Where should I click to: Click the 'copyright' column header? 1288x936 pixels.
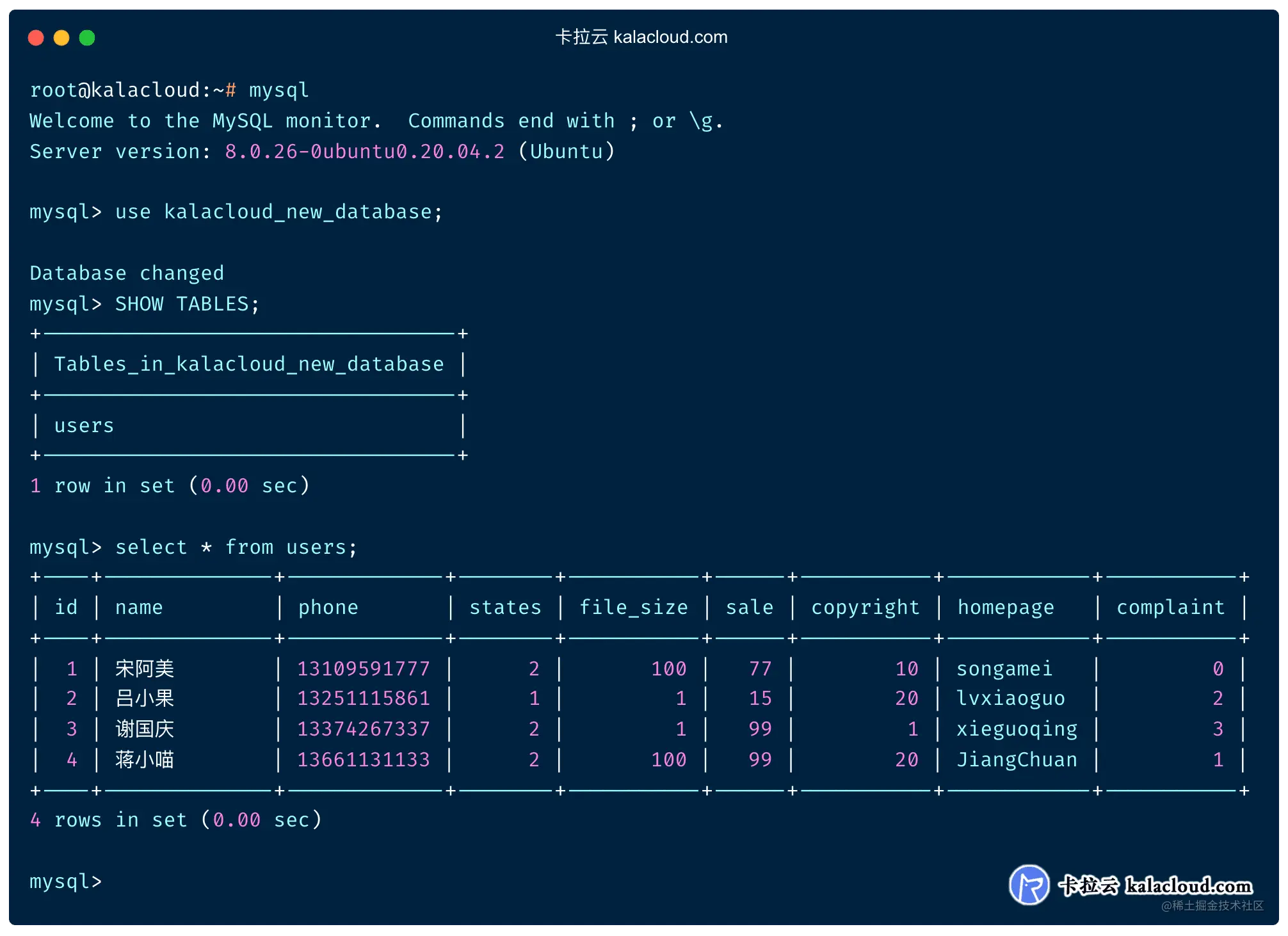865,608
